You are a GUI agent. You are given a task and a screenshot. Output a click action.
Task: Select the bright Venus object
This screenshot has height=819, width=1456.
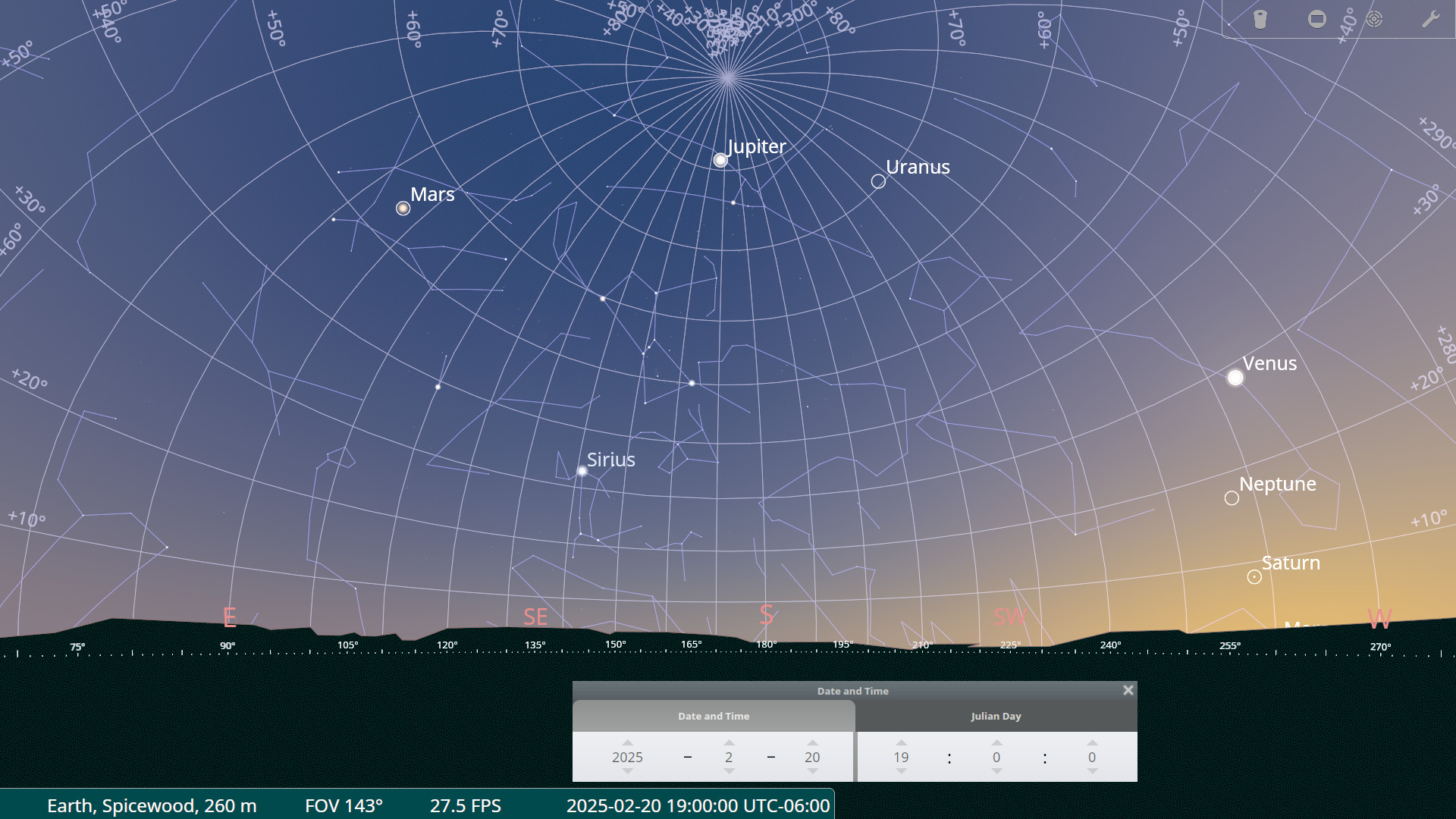click(x=1235, y=378)
